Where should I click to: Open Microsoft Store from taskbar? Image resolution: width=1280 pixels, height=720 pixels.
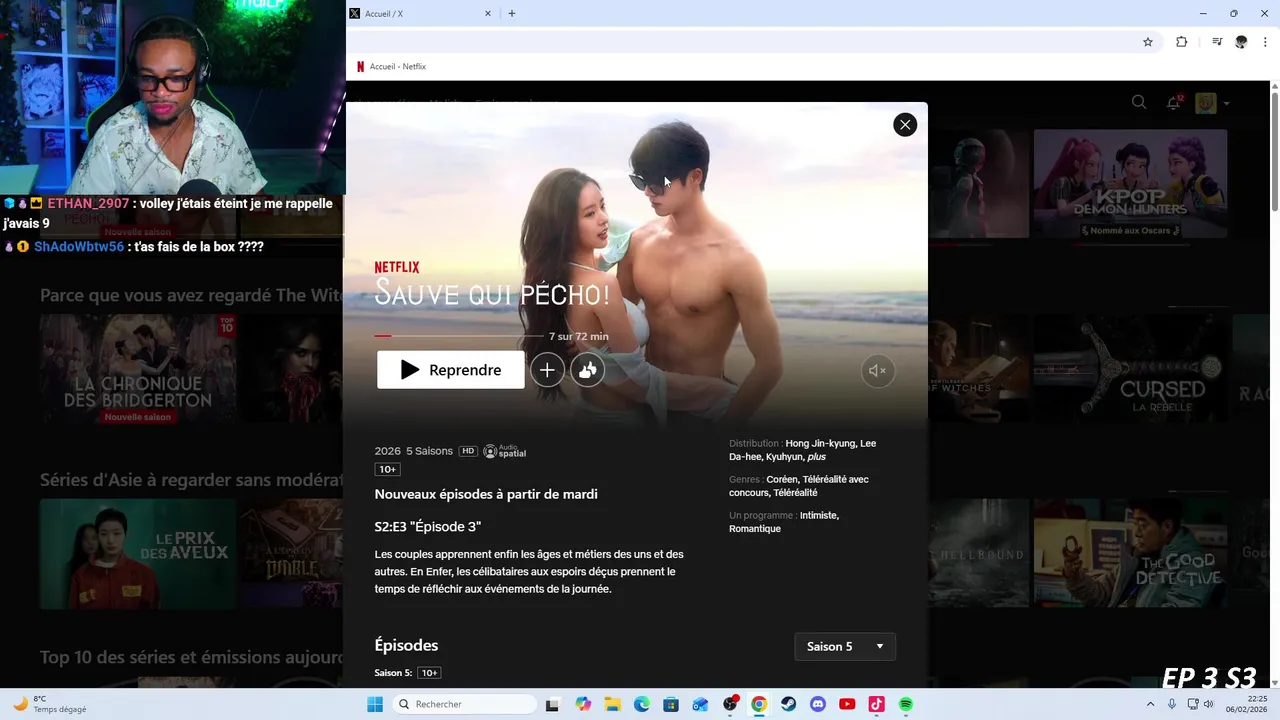click(671, 704)
